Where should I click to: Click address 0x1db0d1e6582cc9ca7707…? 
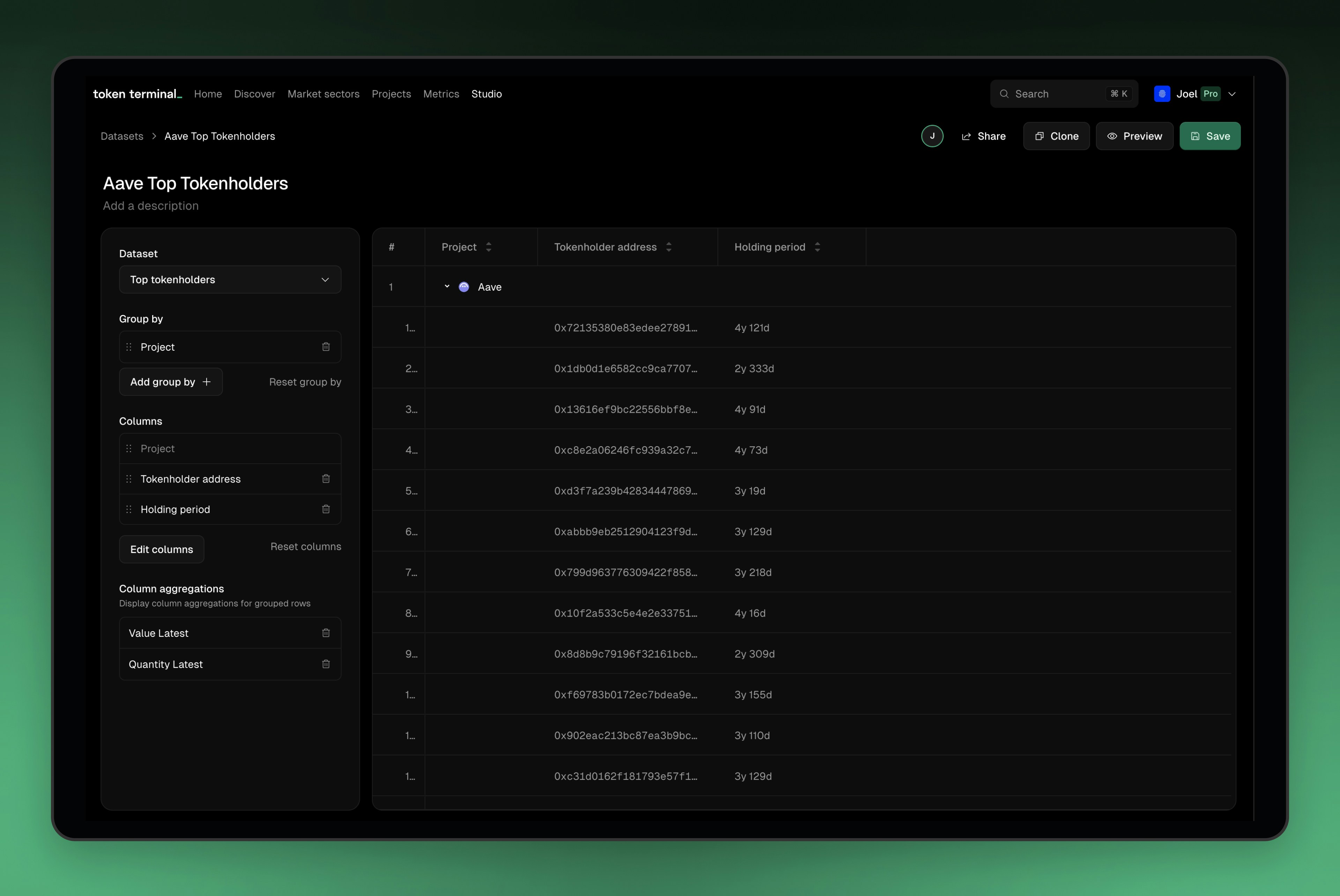point(626,368)
